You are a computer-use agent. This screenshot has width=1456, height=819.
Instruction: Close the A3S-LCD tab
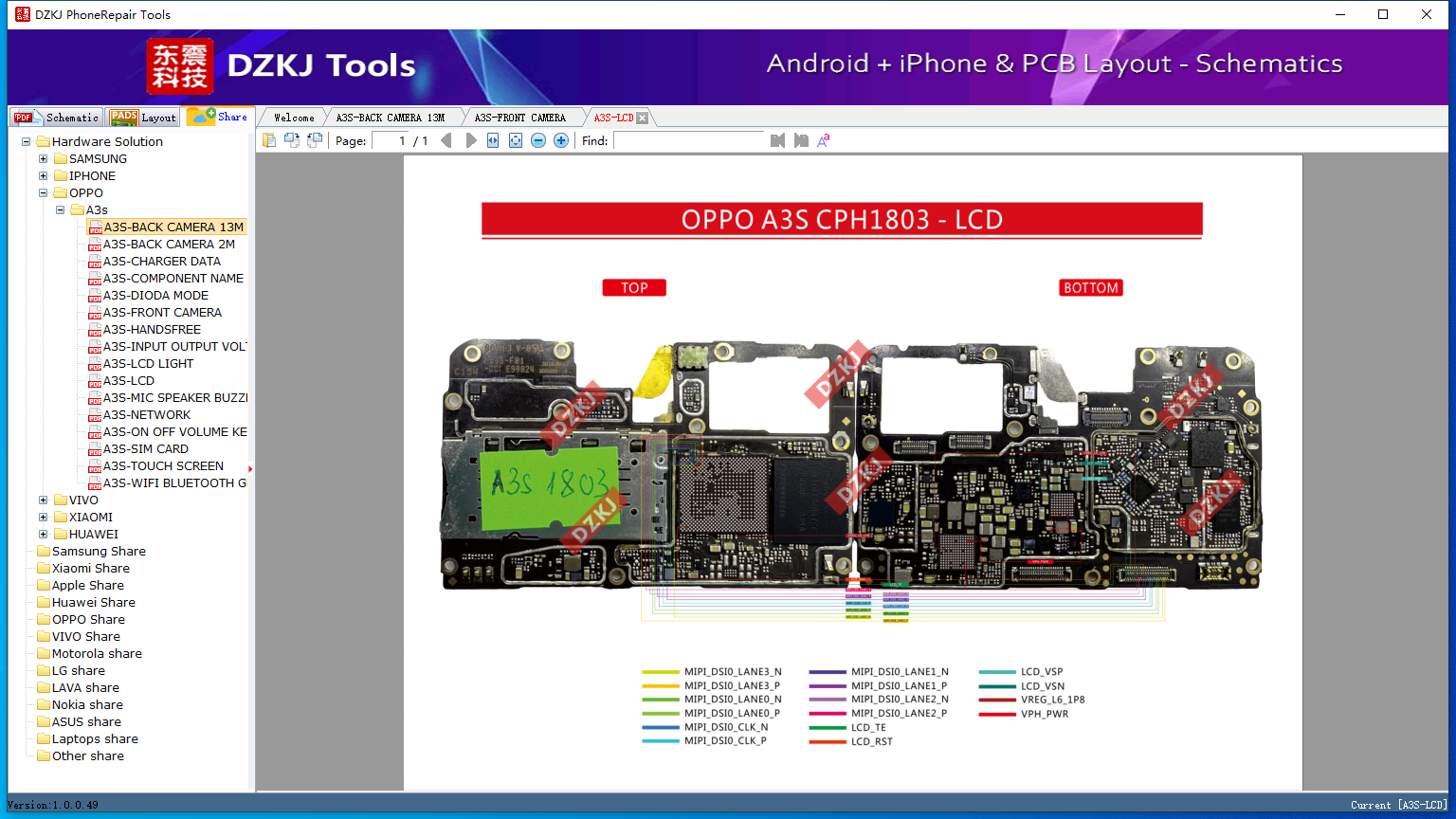pos(643,118)
